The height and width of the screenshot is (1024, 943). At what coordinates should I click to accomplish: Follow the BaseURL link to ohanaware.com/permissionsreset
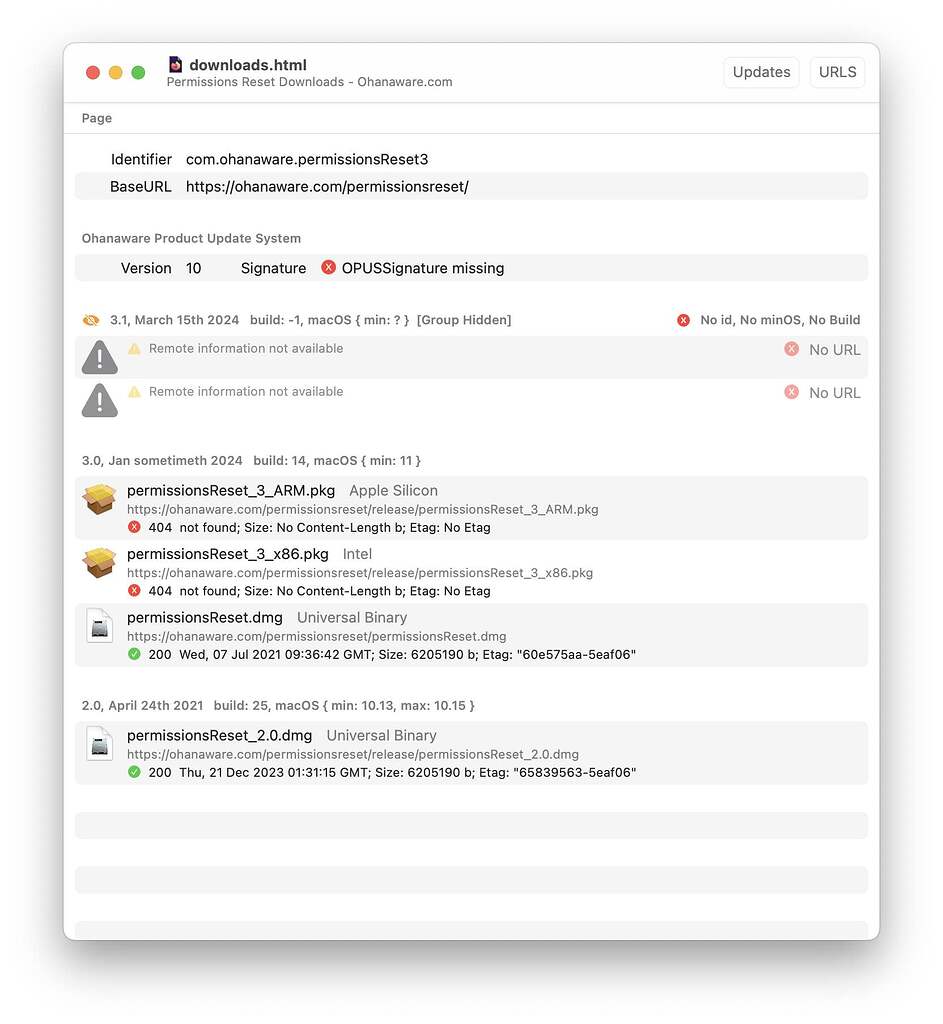[327, 186]
